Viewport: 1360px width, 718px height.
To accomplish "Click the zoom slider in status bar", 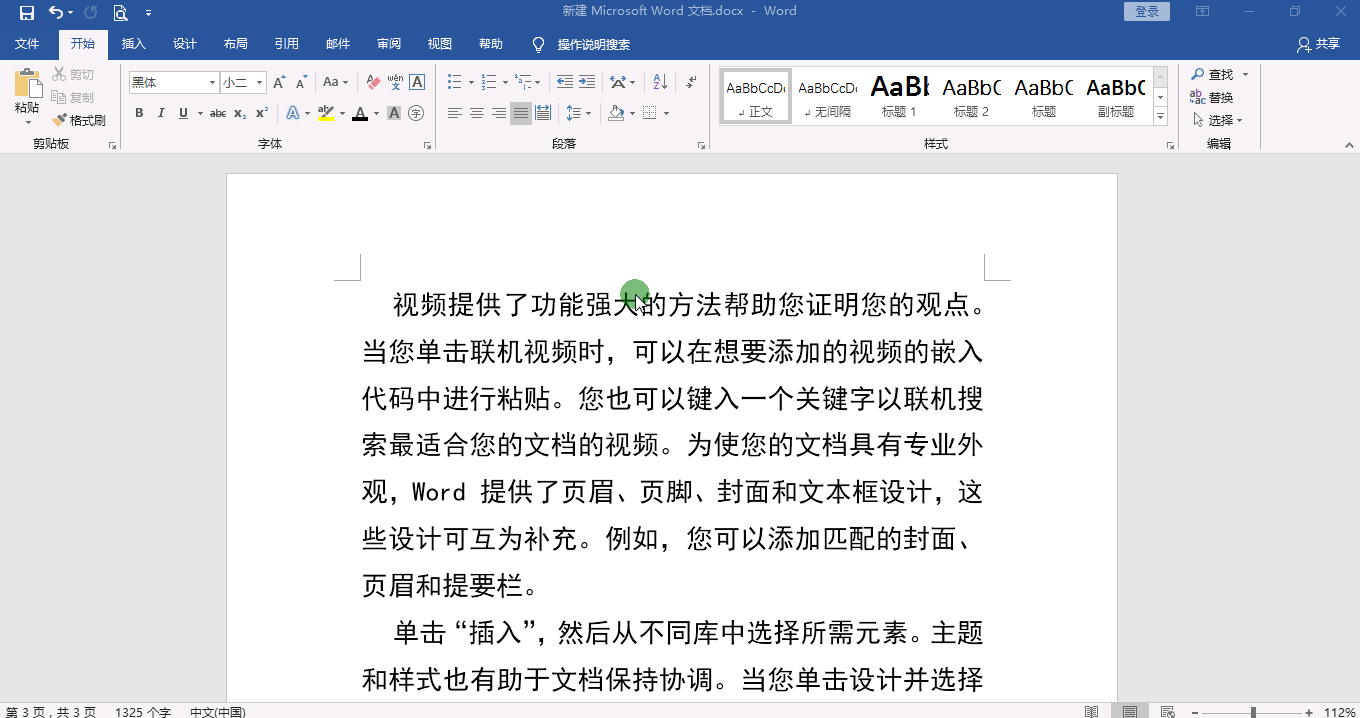I will (x=1253, y=712).
